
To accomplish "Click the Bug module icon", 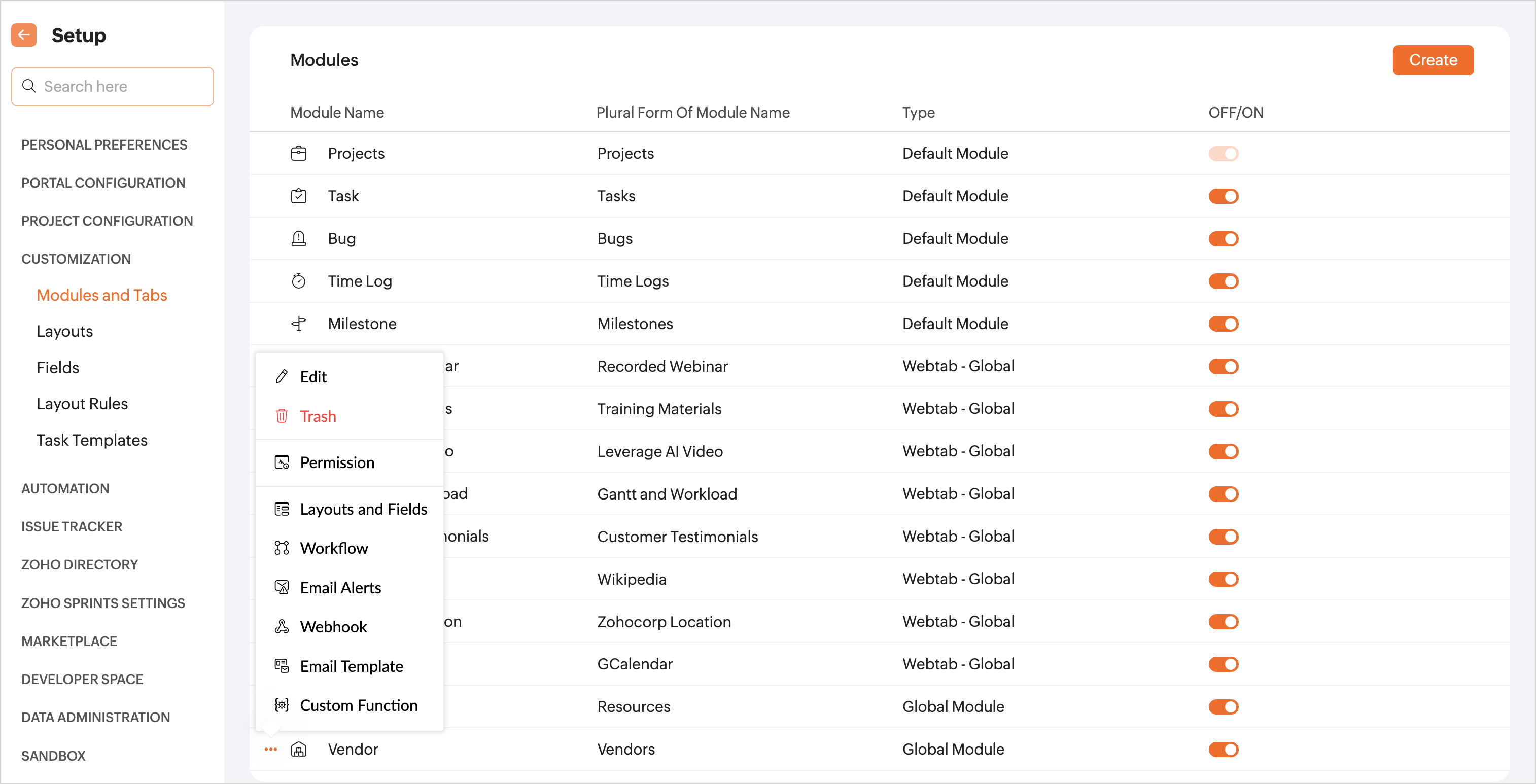I will click(298, 238).
